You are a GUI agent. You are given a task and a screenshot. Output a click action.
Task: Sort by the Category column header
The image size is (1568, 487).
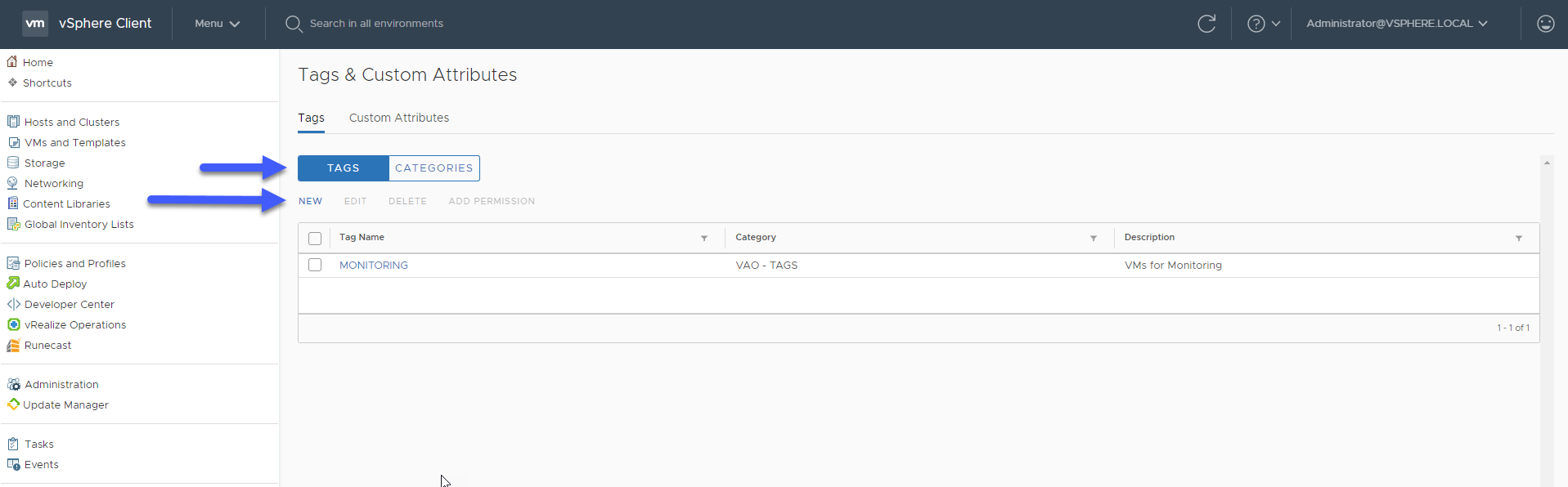(x=756, y=238)
